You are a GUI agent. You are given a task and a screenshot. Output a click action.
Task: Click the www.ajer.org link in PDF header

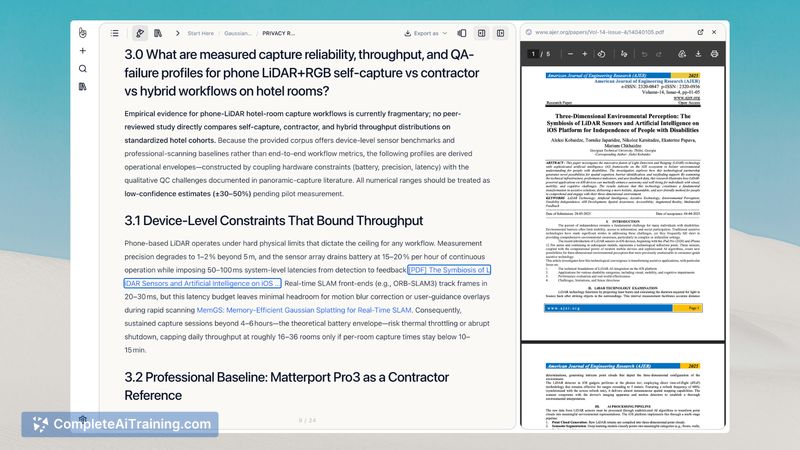[x=687, y=98]
